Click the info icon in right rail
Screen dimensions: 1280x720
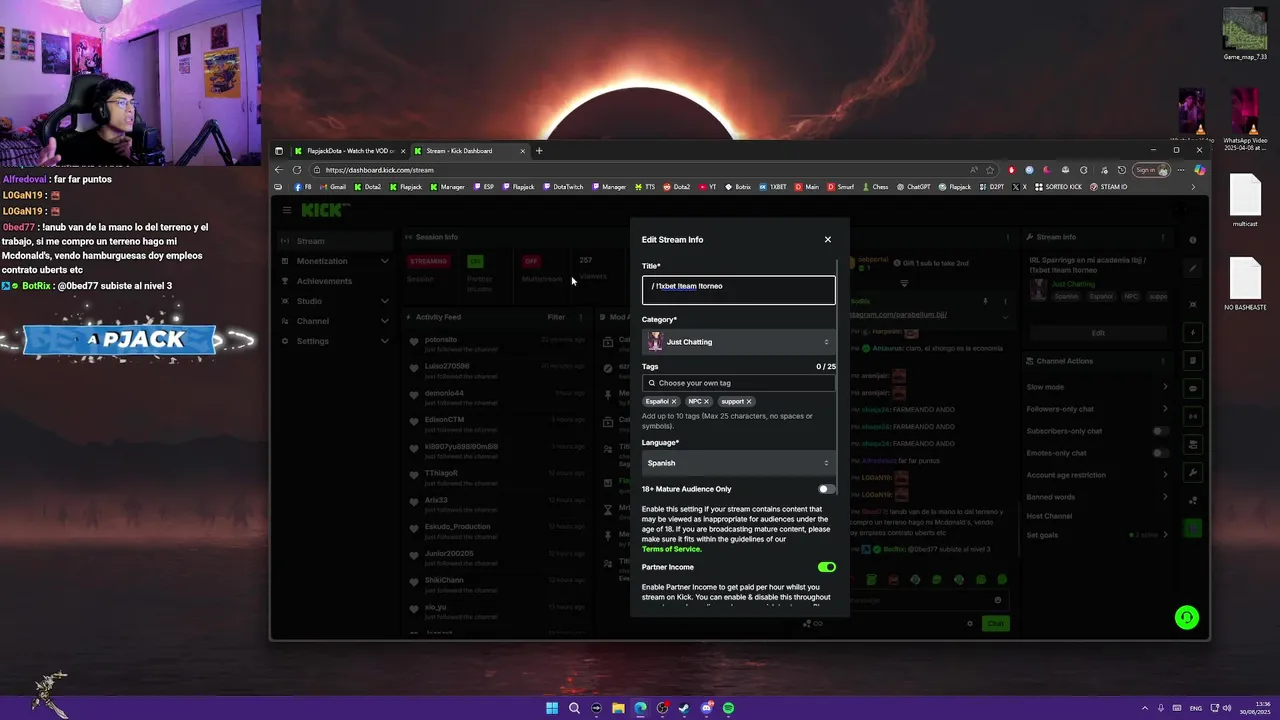click(1193, 241)
